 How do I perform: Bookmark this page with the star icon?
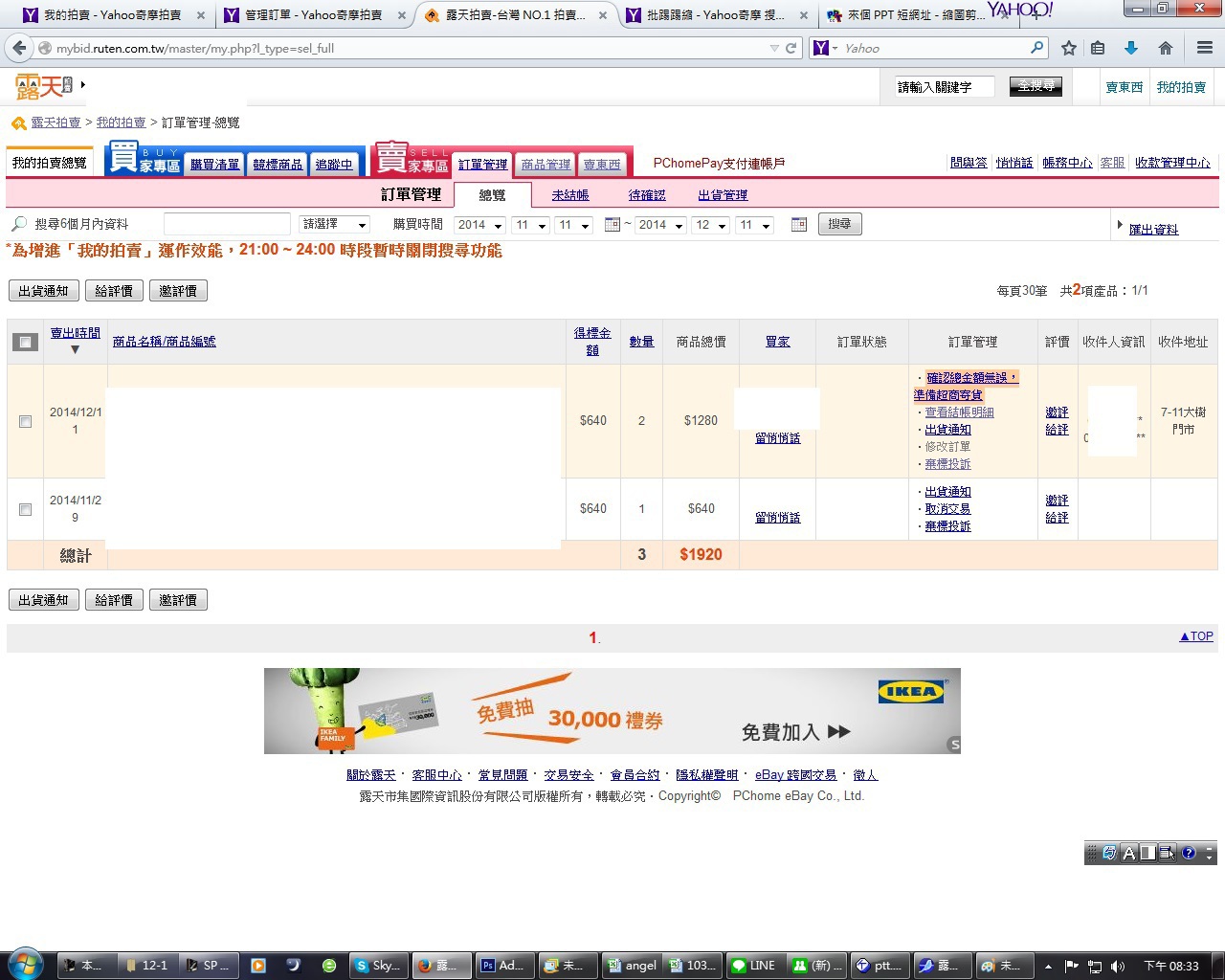click(1069, 48)
